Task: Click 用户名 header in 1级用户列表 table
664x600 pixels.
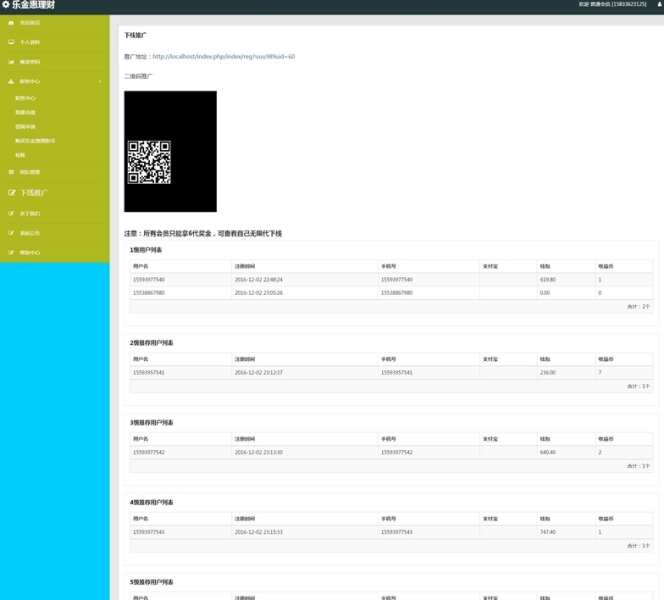Action: pos(141,266)
